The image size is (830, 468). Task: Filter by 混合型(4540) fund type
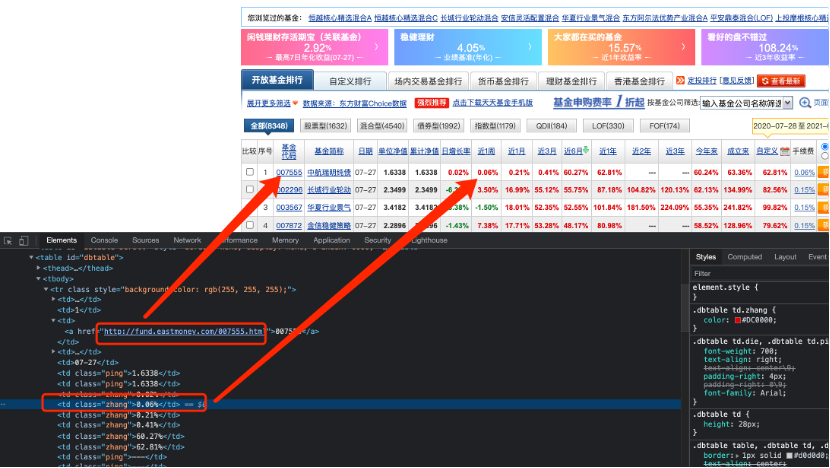[x=382, y=126]
